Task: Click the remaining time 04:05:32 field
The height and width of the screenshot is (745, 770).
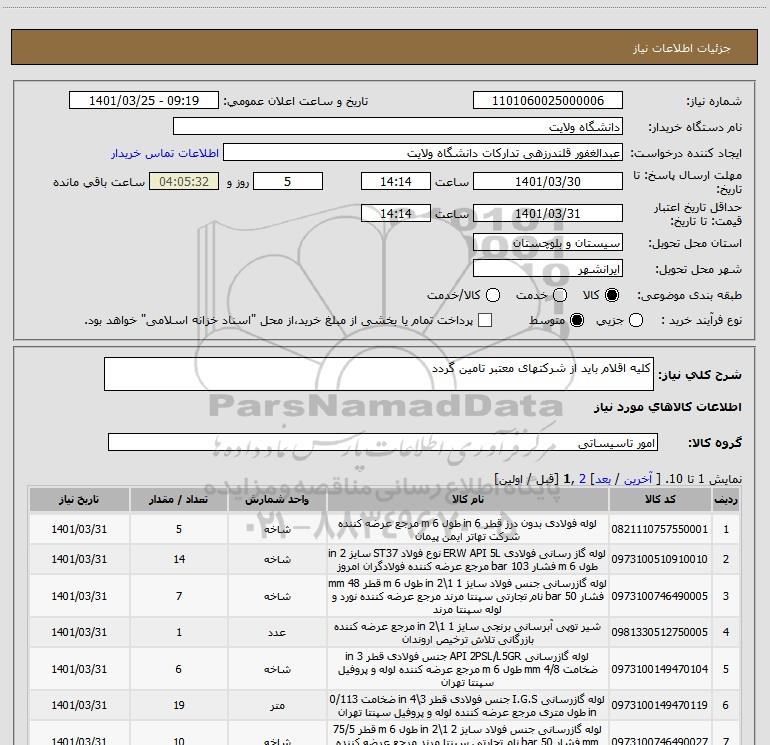Action: (x=184, y=181)
